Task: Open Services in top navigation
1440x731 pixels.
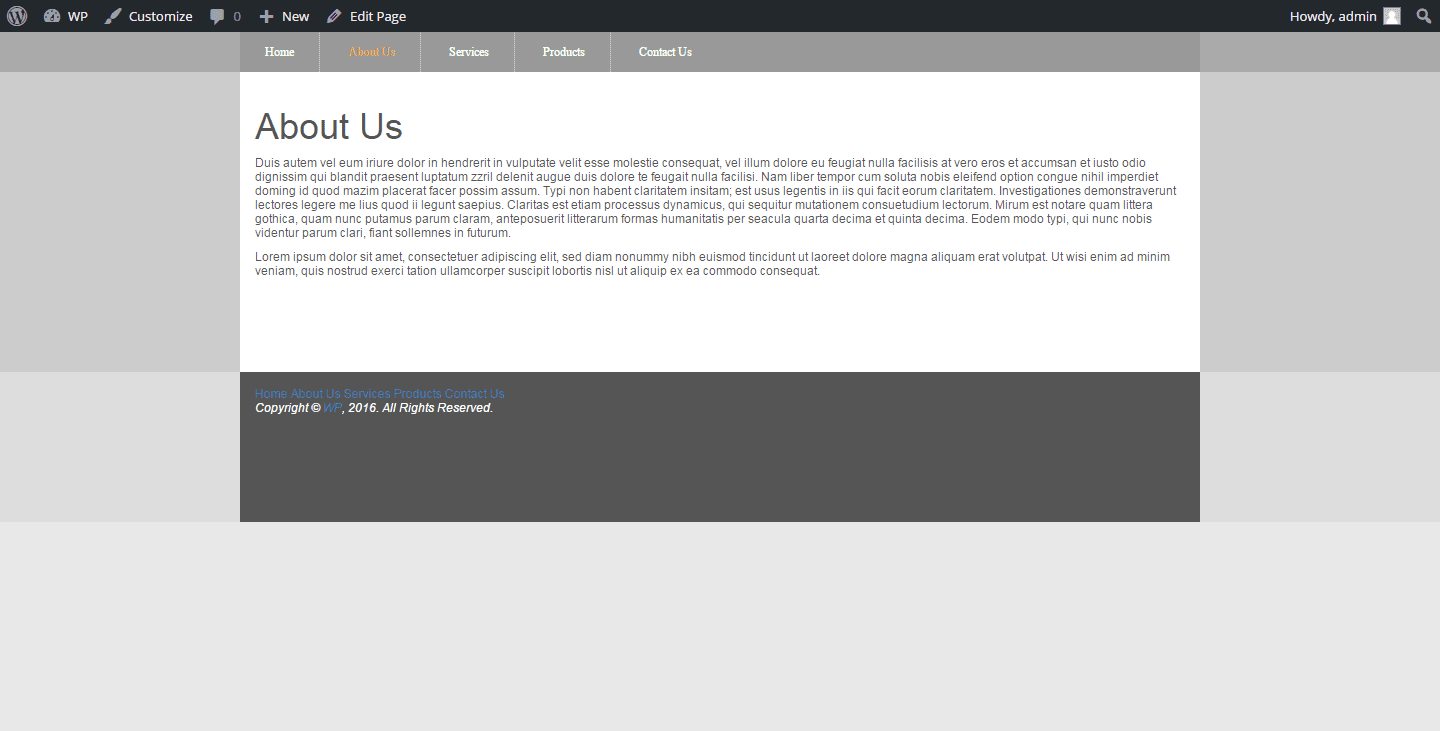Action: [468, 52]
